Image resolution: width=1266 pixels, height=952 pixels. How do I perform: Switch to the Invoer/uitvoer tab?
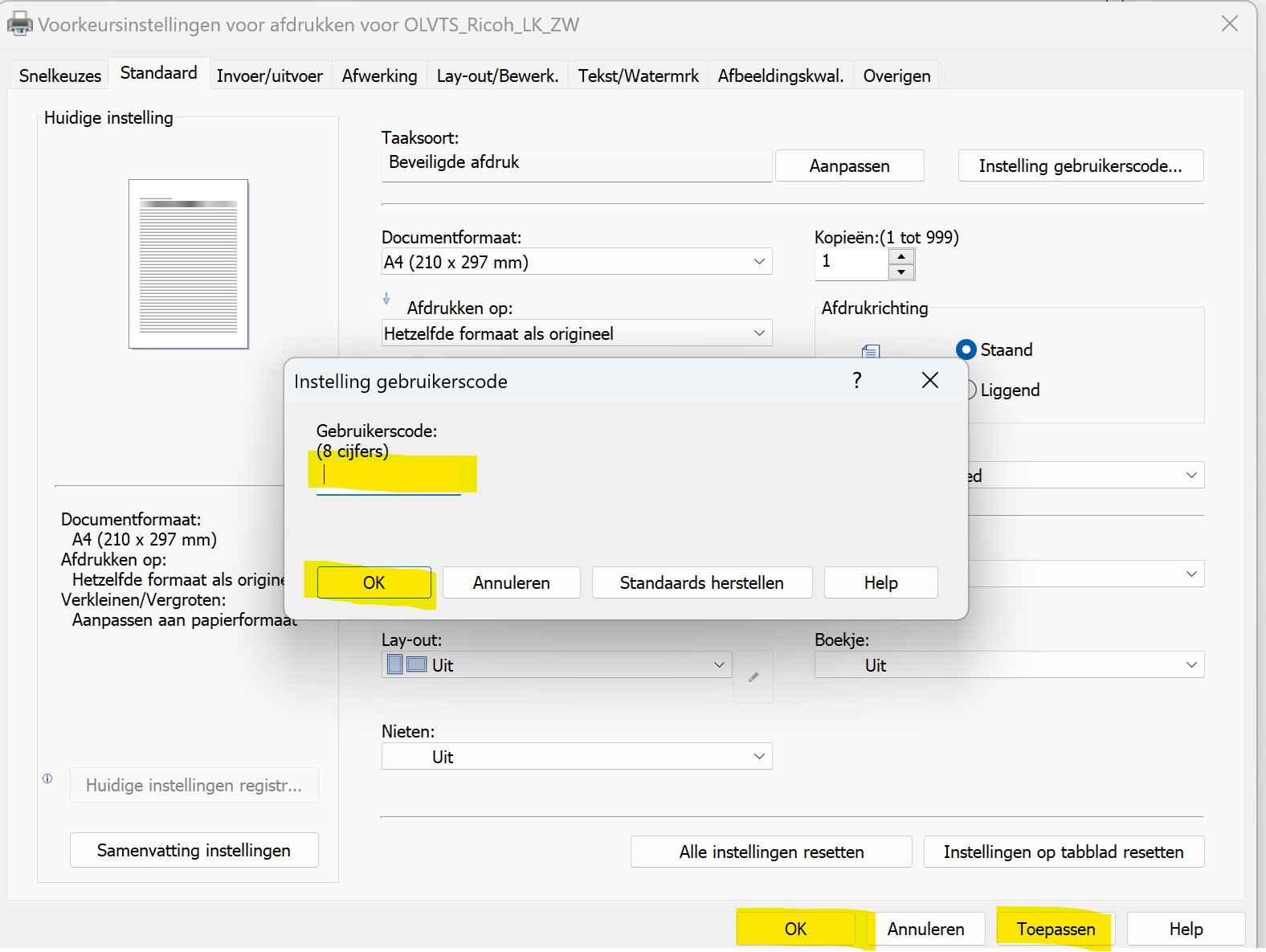pos(270,76)
